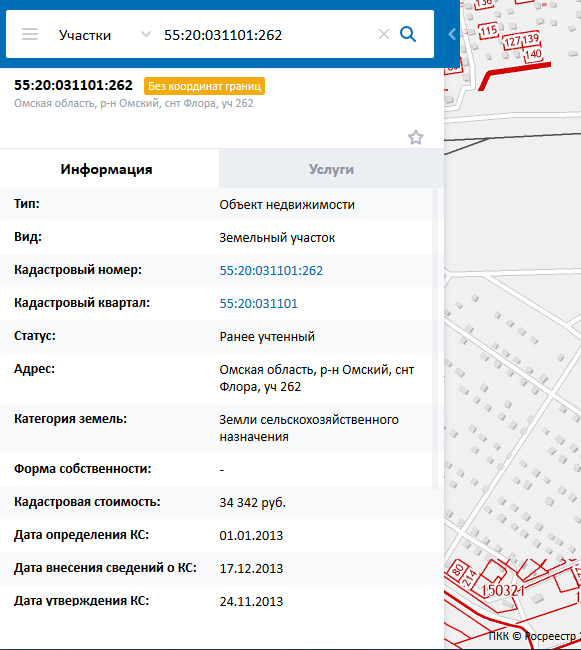This screenshot has width=581, height=650.
Task: Open dropdown arrow next to Участки
Action: (145, 34)
